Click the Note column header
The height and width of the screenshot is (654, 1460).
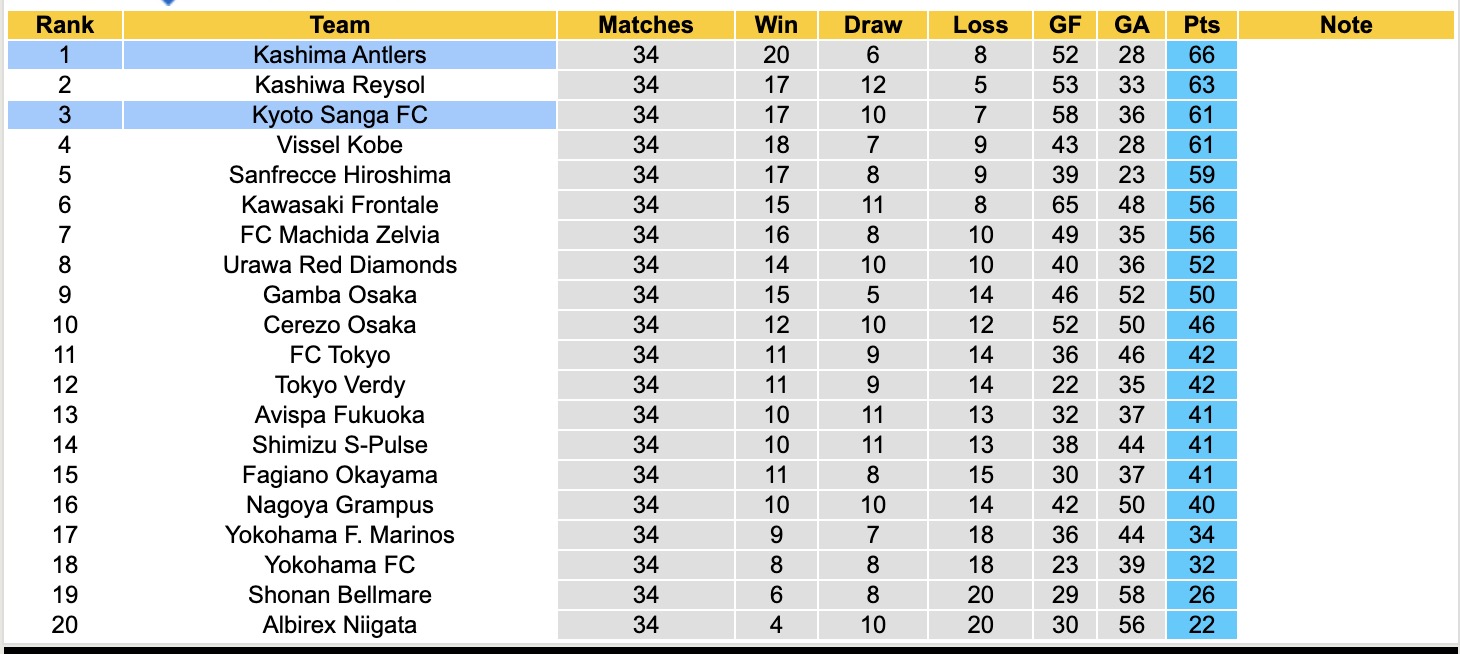point(1346,25)
